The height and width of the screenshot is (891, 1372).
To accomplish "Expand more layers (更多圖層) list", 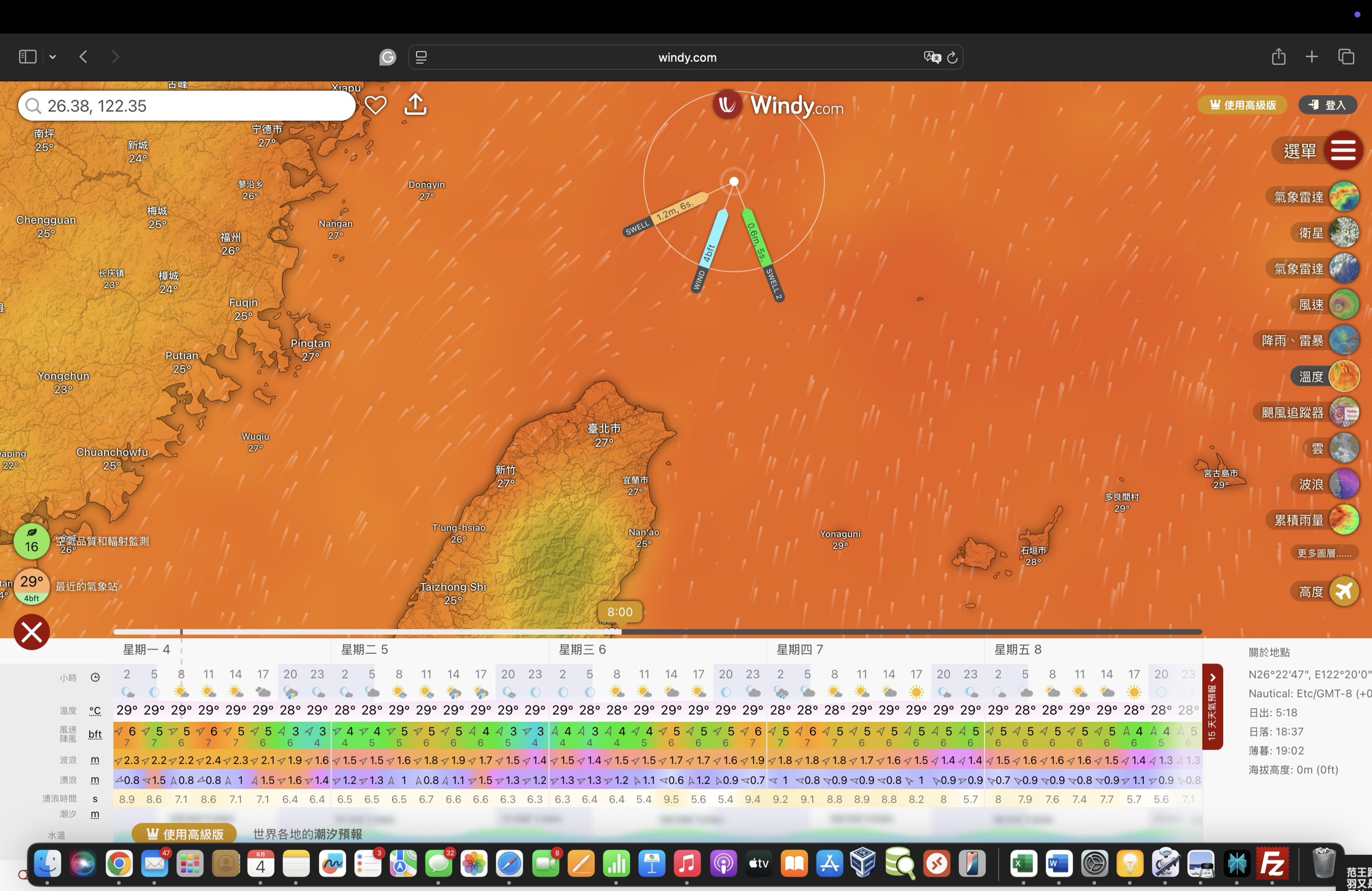I will [x=1324, y=553].
